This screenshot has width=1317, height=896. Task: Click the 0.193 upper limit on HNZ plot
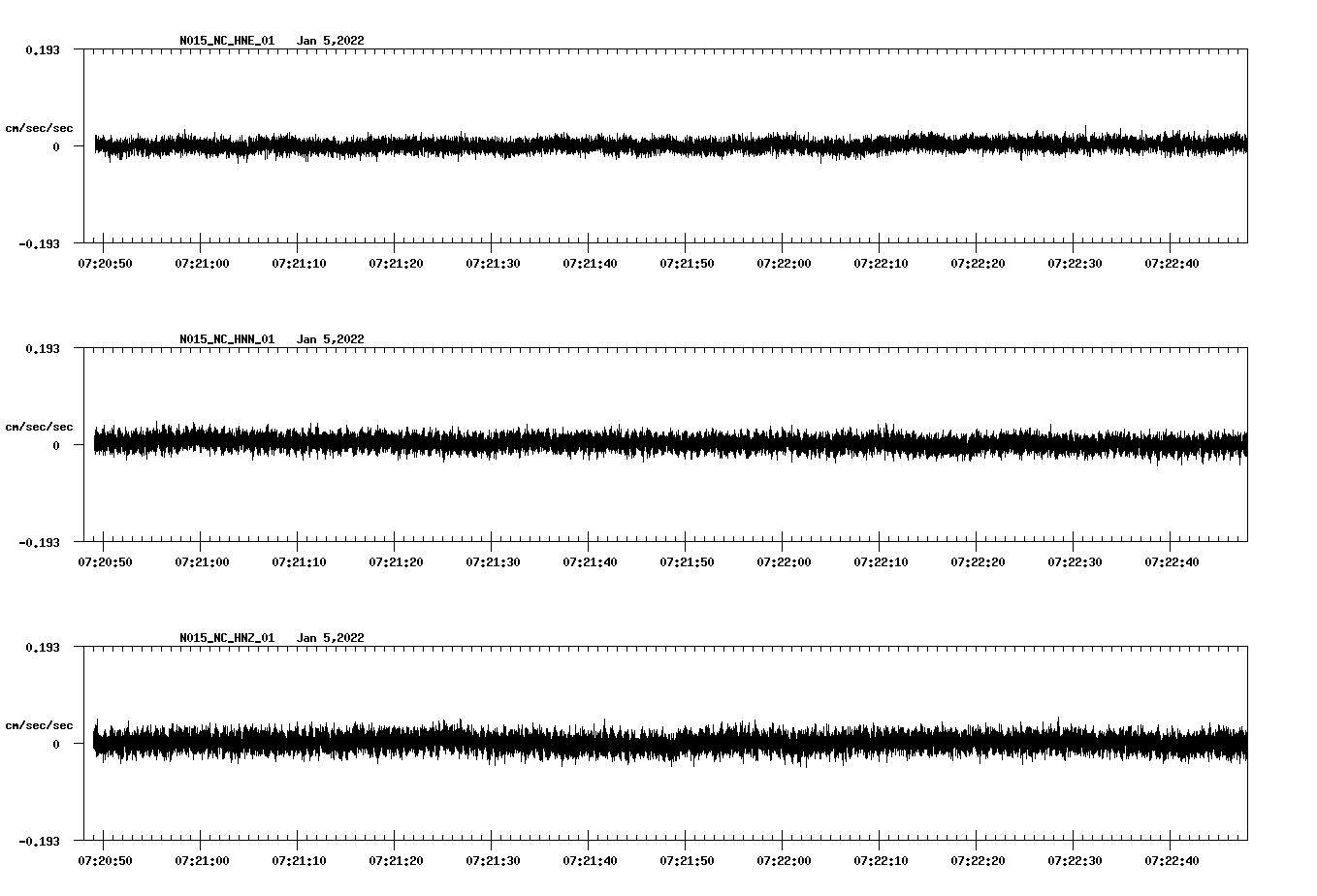pos(42,647)
